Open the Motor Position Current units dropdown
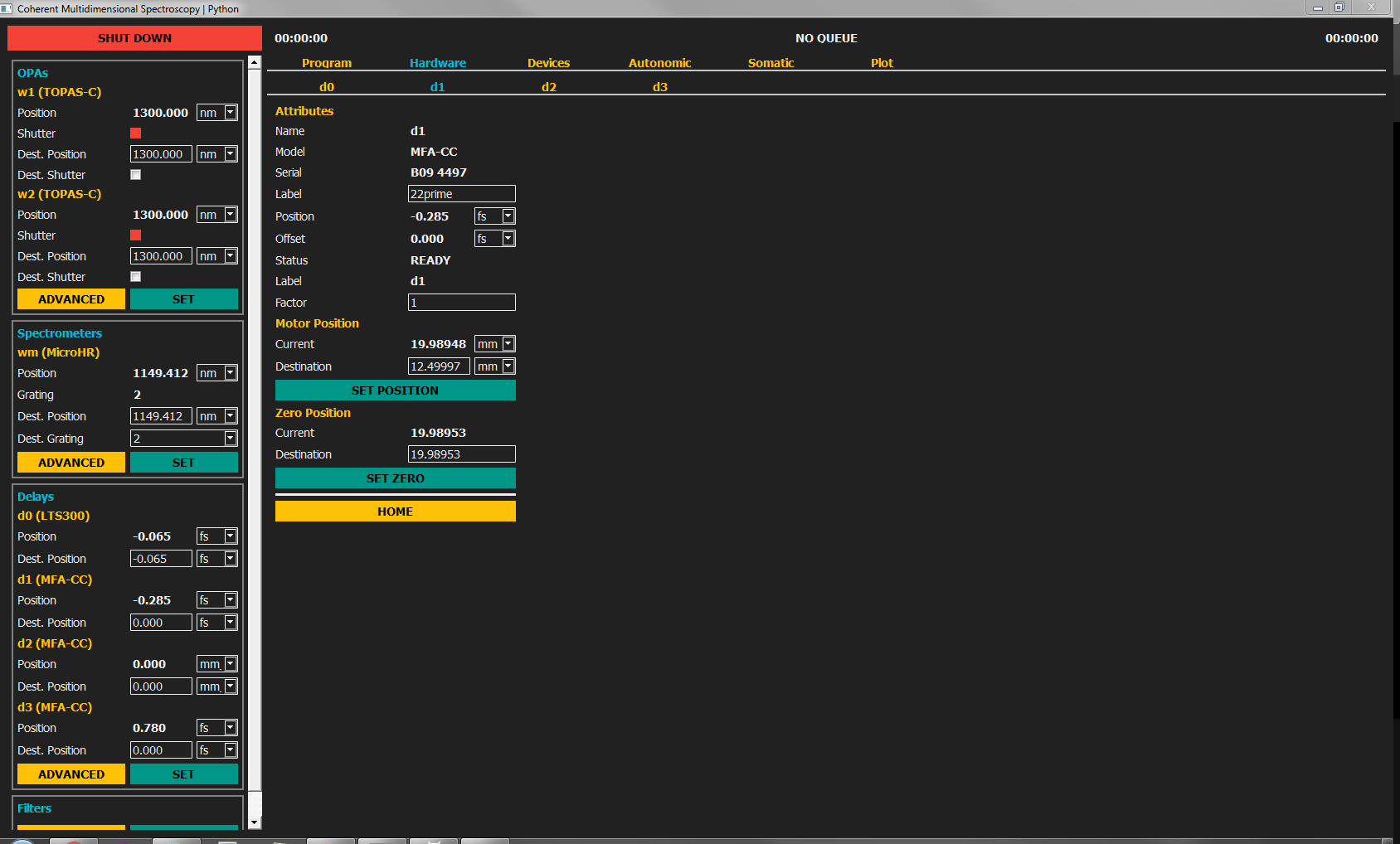This screenshot has width=1400, height=844. pos(508,344)
